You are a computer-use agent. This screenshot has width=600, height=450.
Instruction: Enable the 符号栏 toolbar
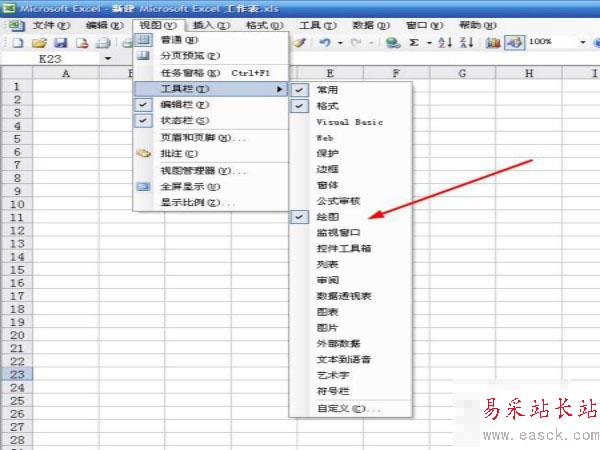(351, 391)
